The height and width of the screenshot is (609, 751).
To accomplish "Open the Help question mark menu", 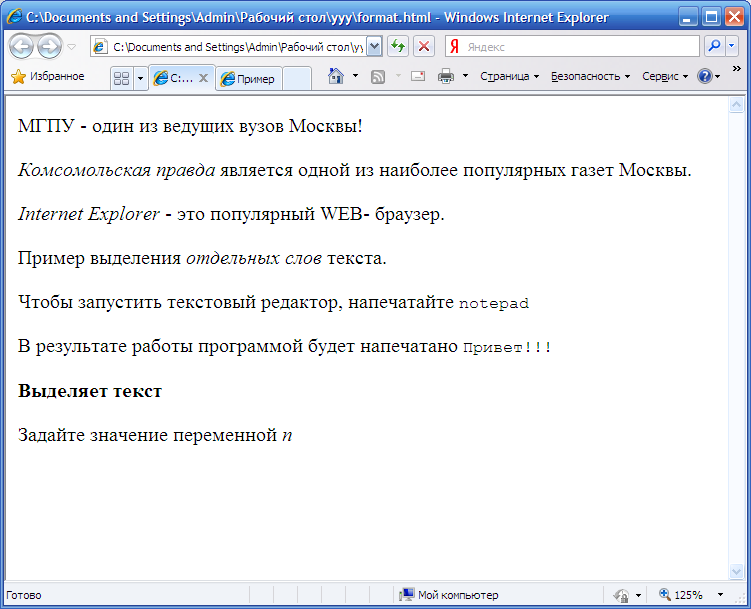I will (x=708, y=76).
